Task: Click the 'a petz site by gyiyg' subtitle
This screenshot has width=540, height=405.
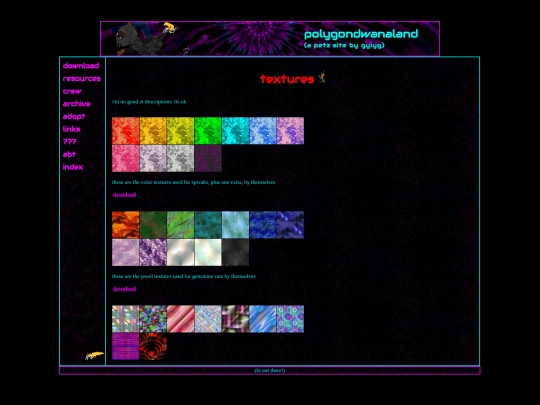Action: 344,45
